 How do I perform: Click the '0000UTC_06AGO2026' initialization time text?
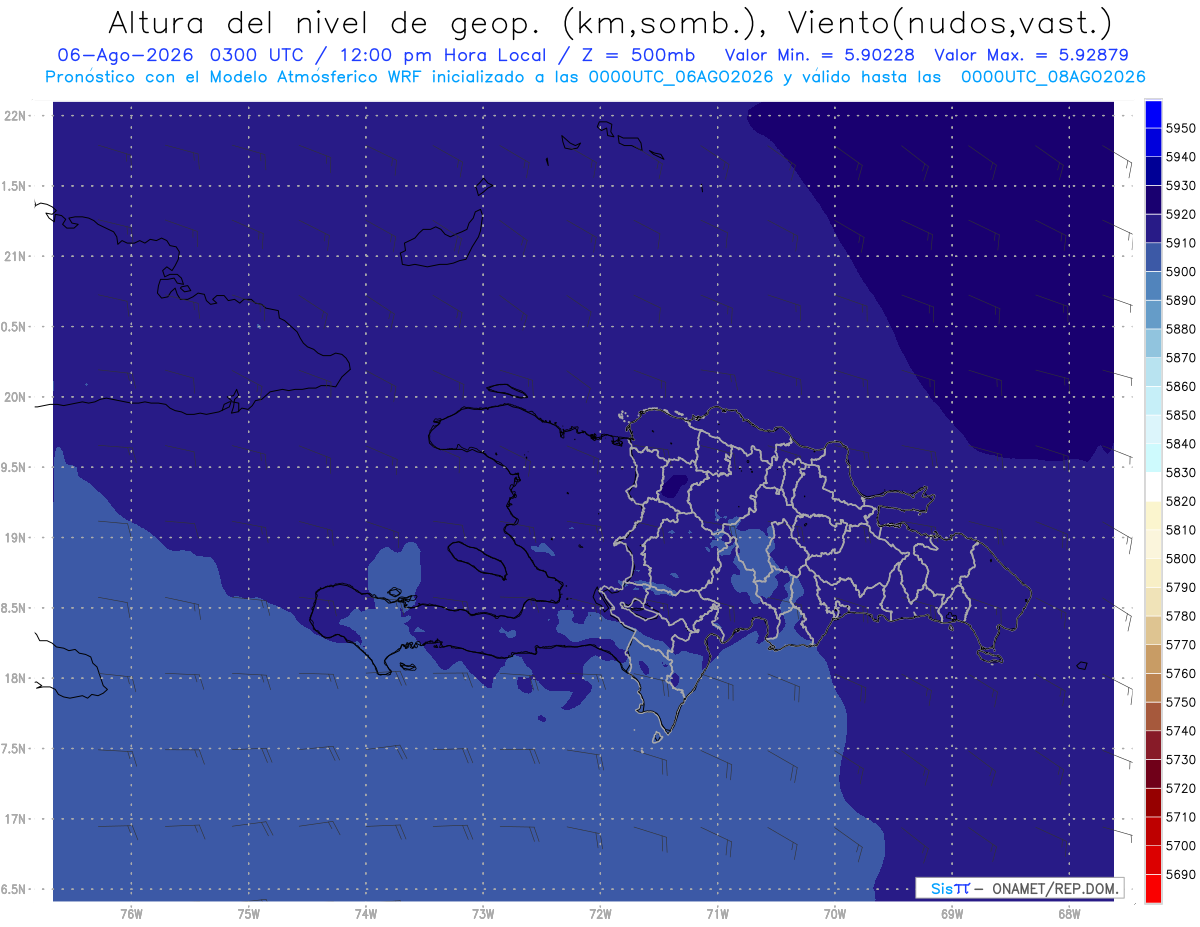pos(681,77)
